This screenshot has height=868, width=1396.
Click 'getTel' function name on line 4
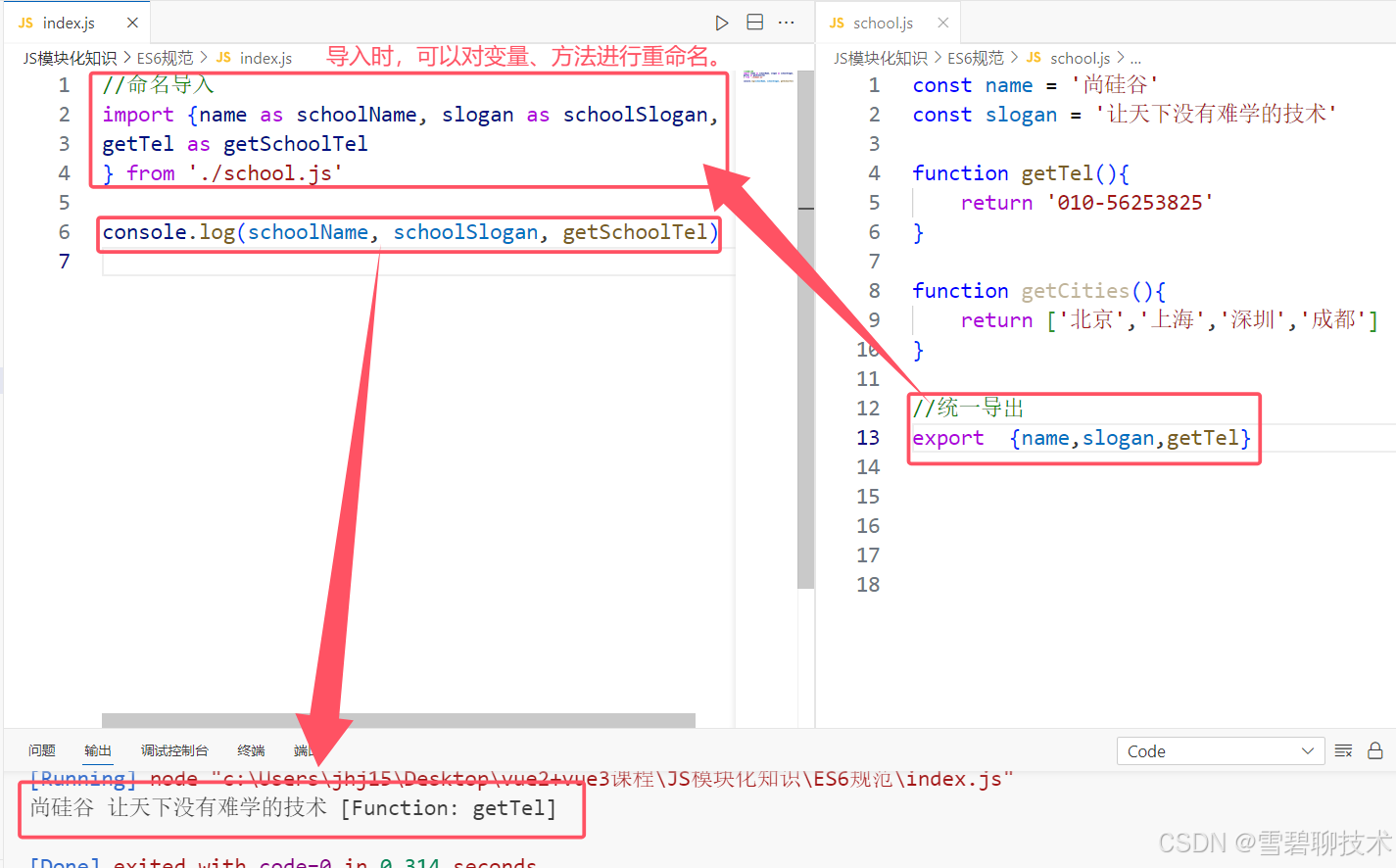pos(1057,173)
